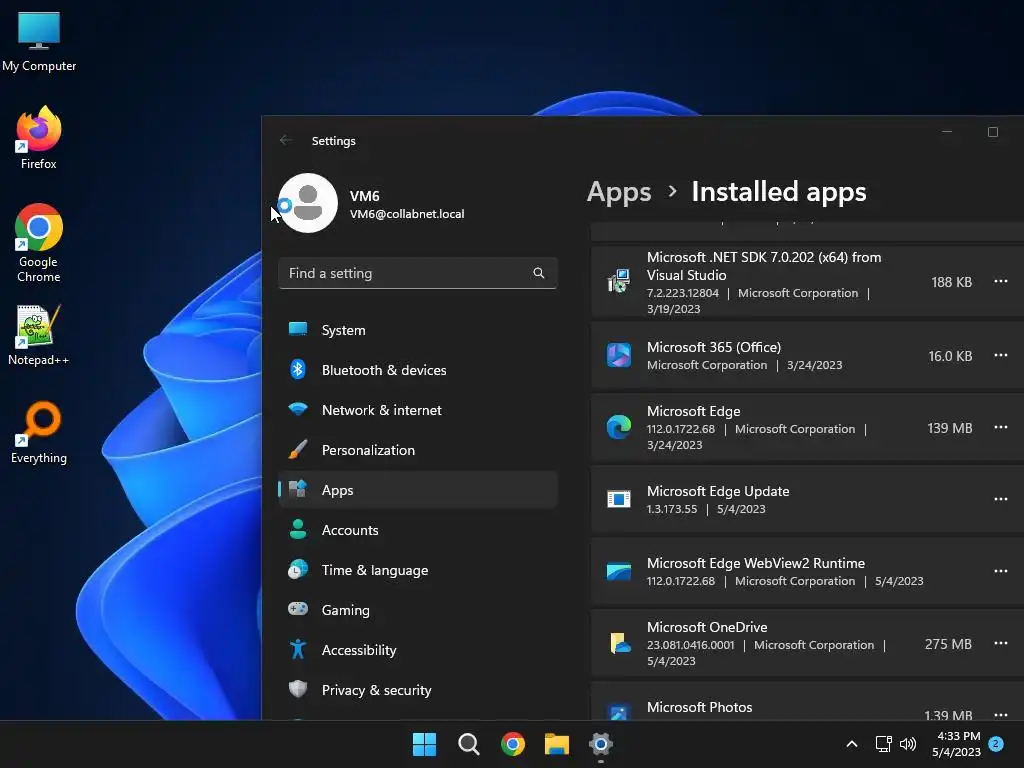Open the Privacy & security category
Screen dimensions: 1024x768
point(418,690)
